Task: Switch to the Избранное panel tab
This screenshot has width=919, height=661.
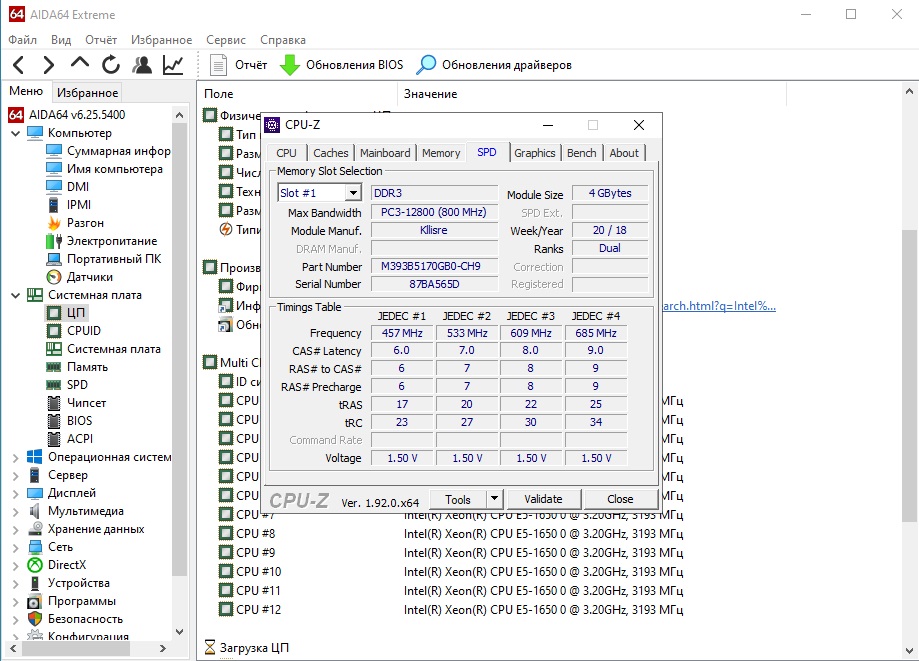Action: 87,93
